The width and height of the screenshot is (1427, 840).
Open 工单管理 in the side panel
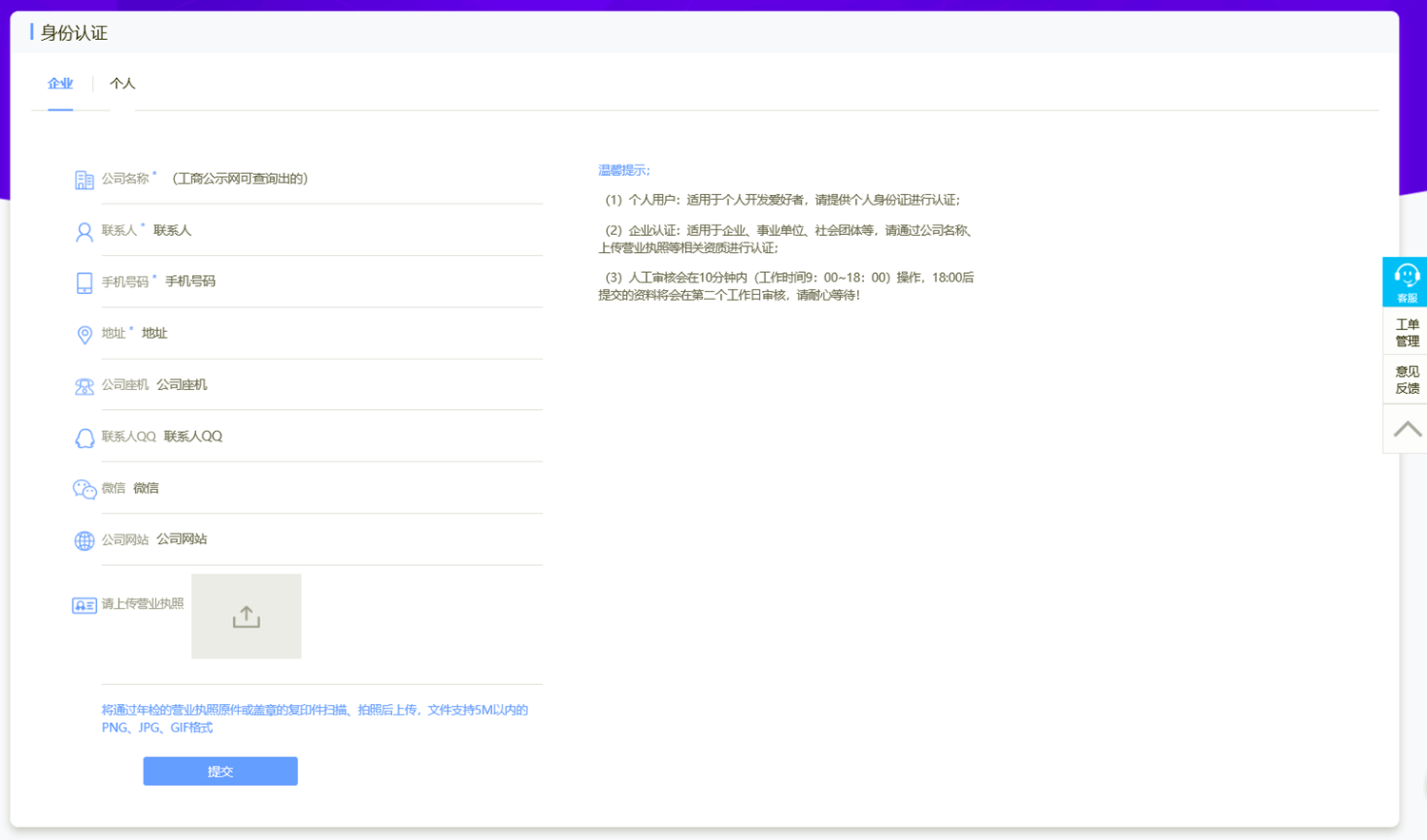(1406, 332)
